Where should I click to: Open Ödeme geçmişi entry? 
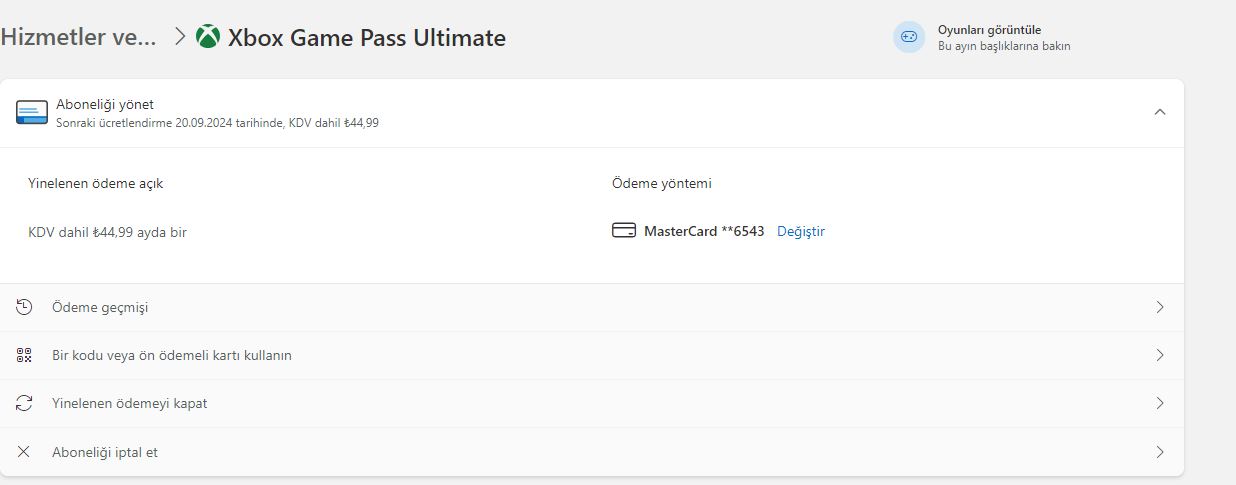592,307
